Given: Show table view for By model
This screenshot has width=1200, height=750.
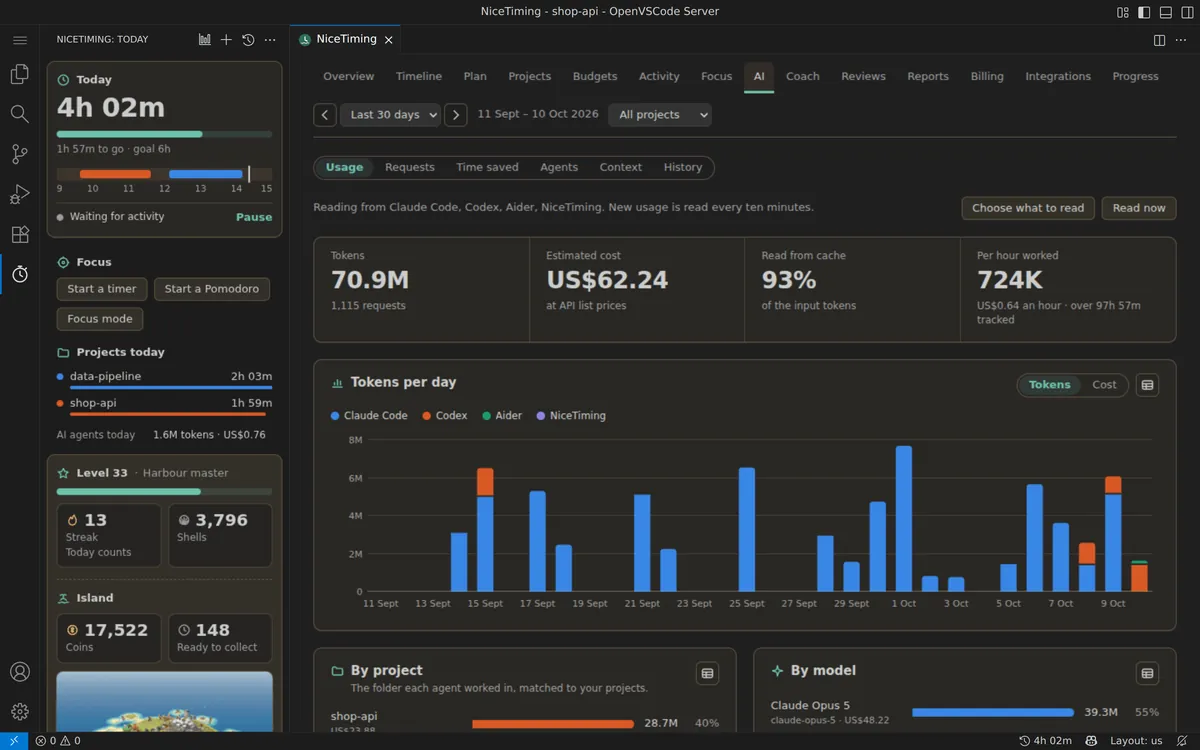Looking at the screenshot, I should pos(1148,673).
